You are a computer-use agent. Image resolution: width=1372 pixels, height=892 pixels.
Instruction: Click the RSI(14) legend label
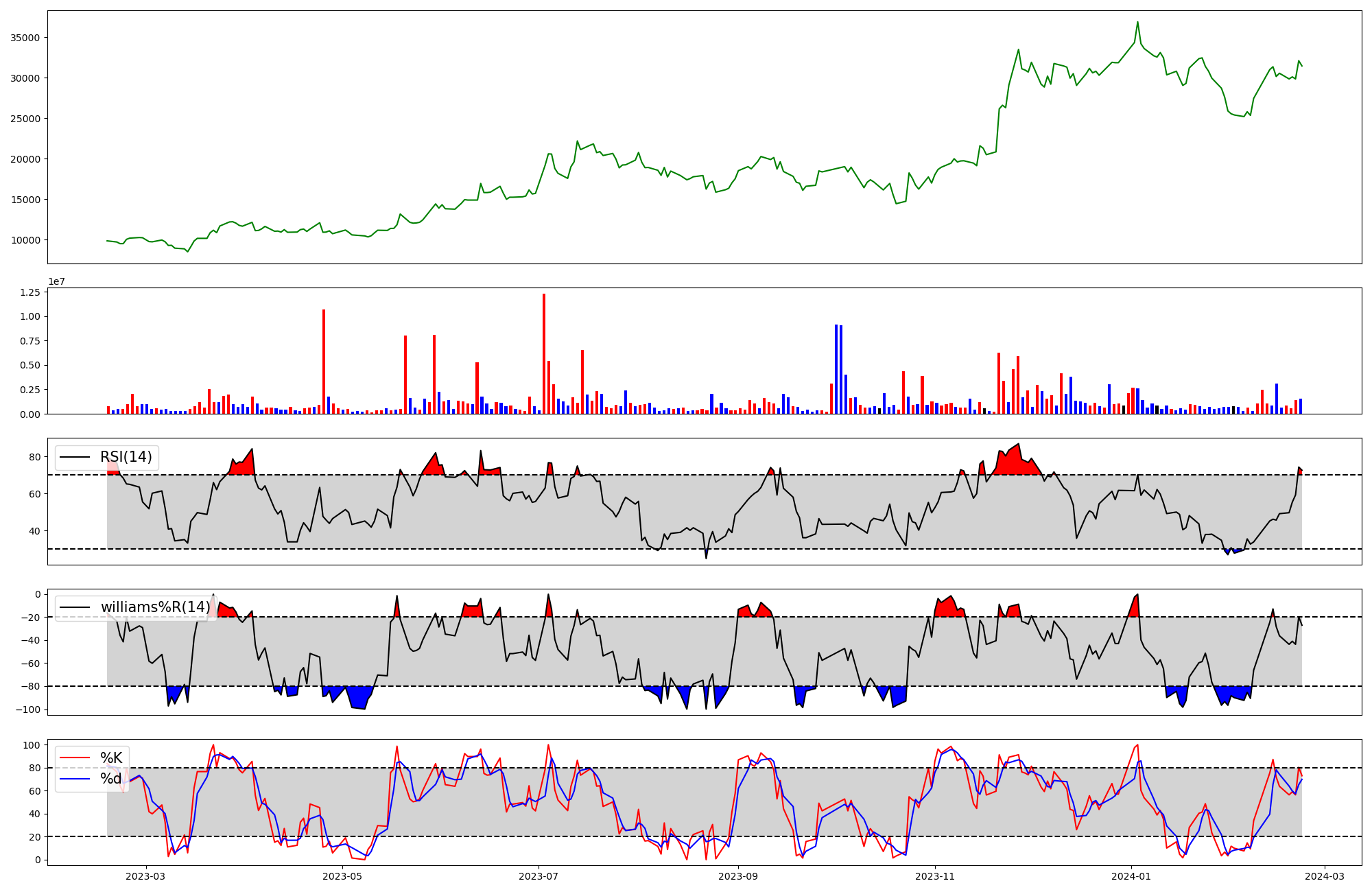(126, 457)
